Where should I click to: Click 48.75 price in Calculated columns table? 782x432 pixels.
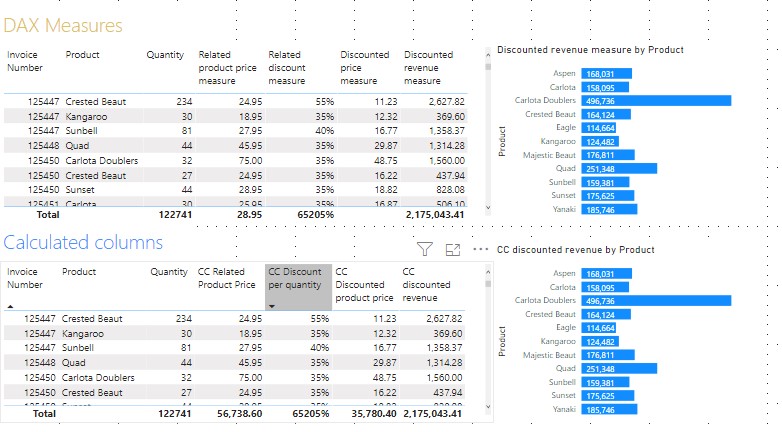coord(385,378)
